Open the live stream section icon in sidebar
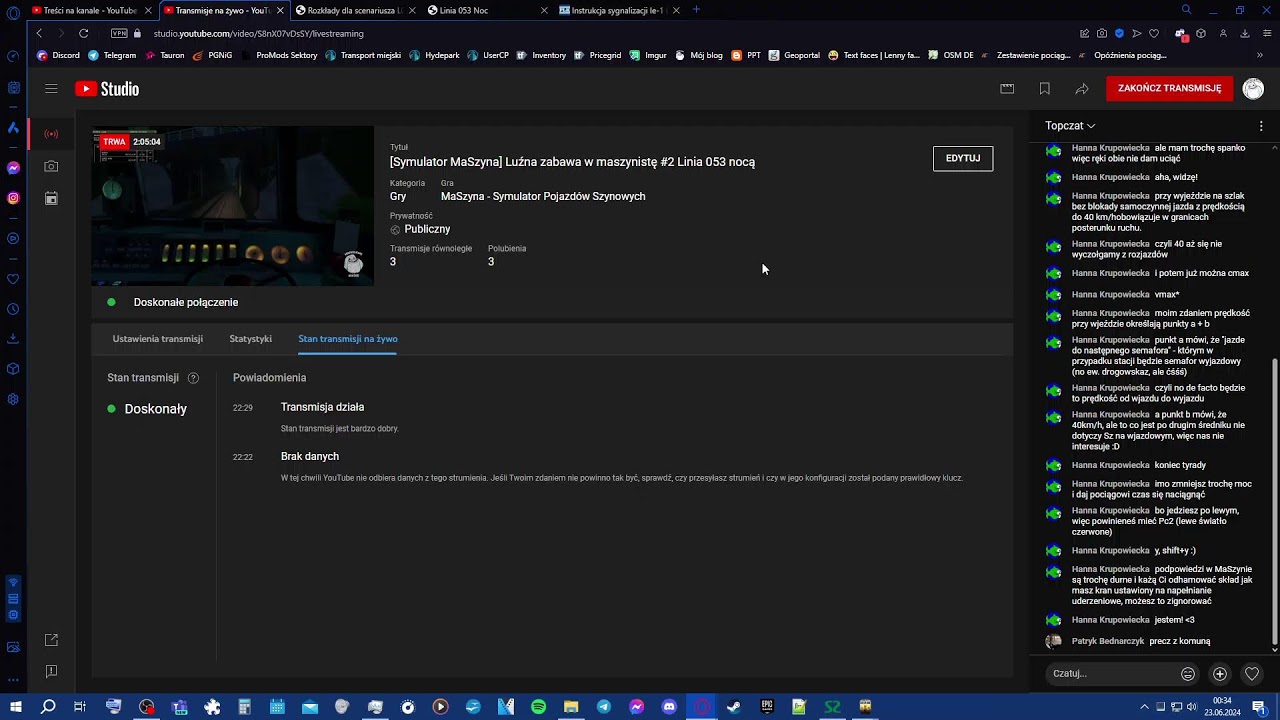This screenshot has width=1280, height=720. 51,134
